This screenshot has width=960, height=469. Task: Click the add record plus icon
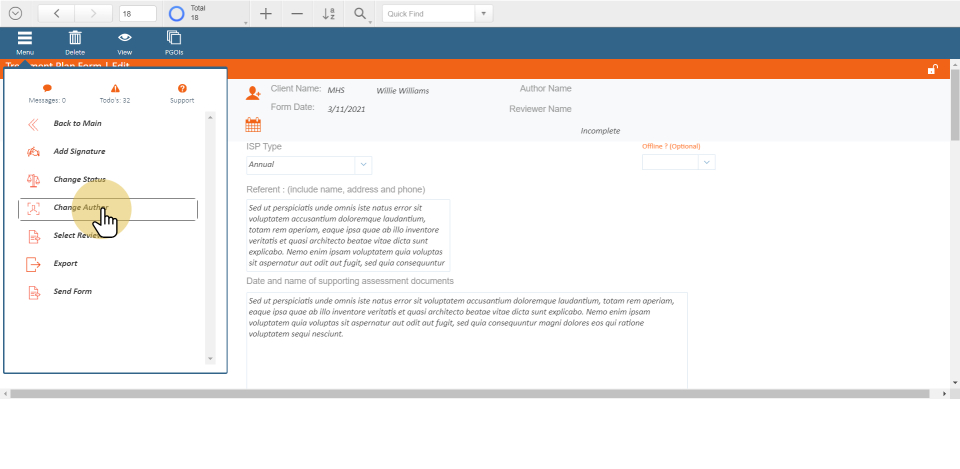(265, 14)
